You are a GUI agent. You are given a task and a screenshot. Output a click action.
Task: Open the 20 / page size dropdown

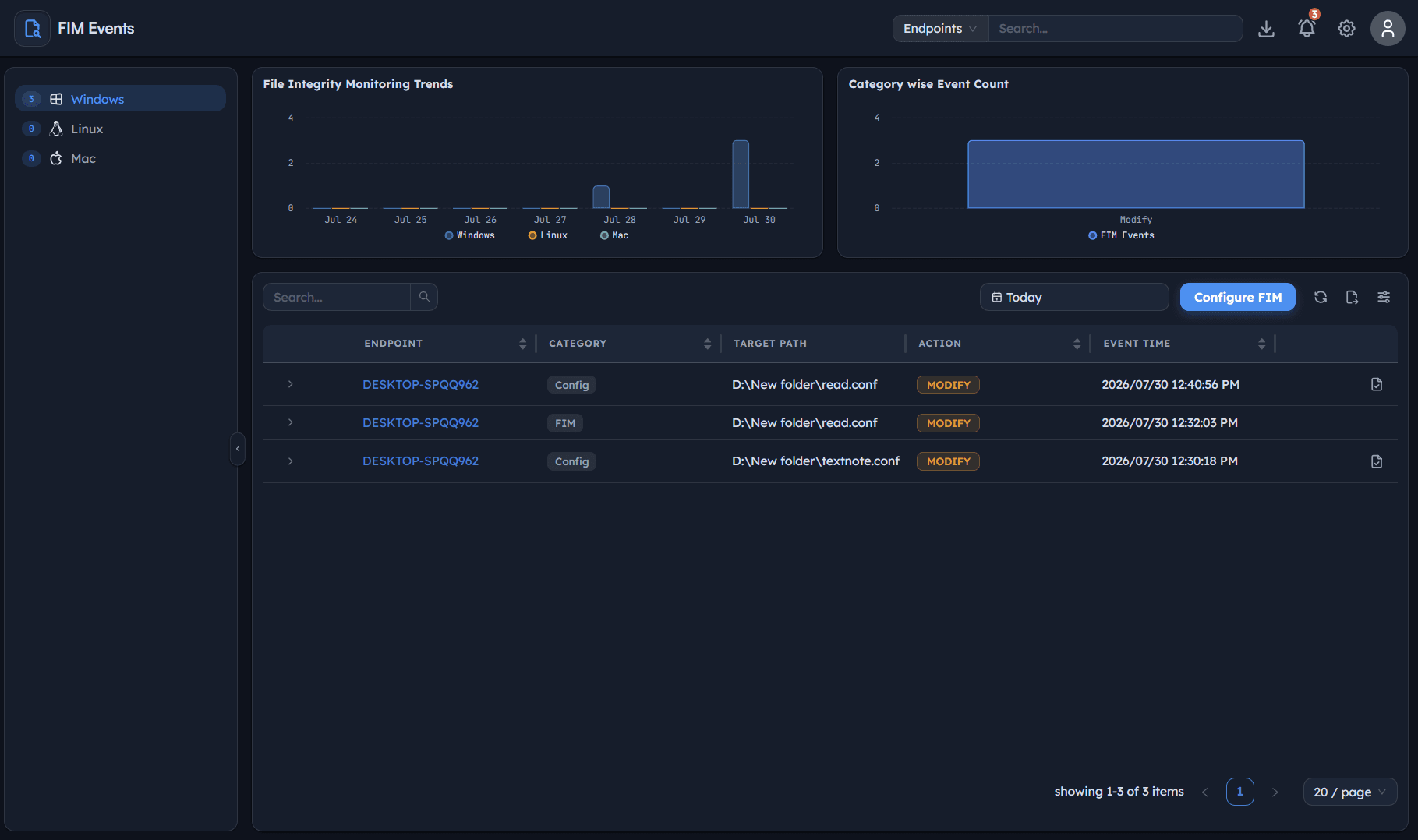1350,792
